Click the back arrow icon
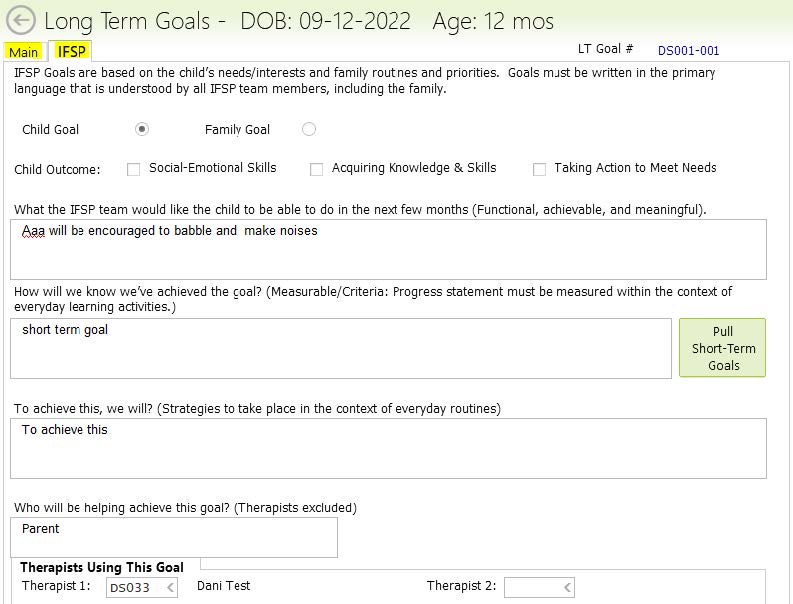 (20, 20)
